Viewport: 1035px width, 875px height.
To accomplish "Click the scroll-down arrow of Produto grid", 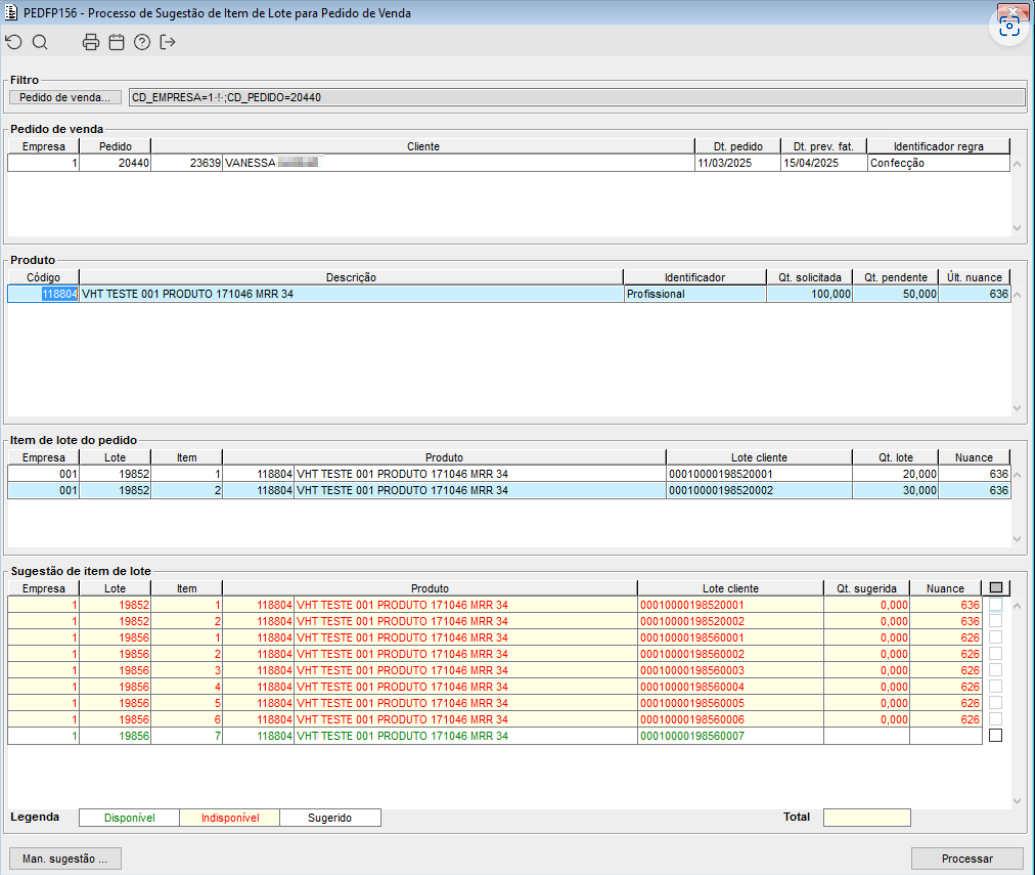I will 1018,409.
